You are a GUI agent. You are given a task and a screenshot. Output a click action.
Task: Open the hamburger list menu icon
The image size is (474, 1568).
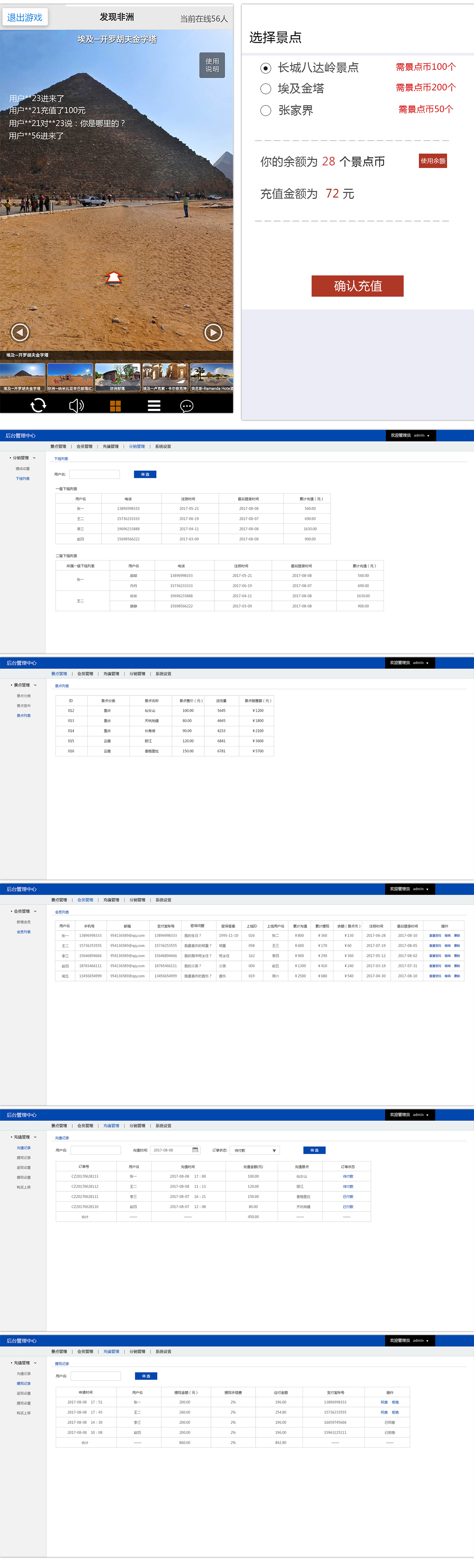(154, 405)
